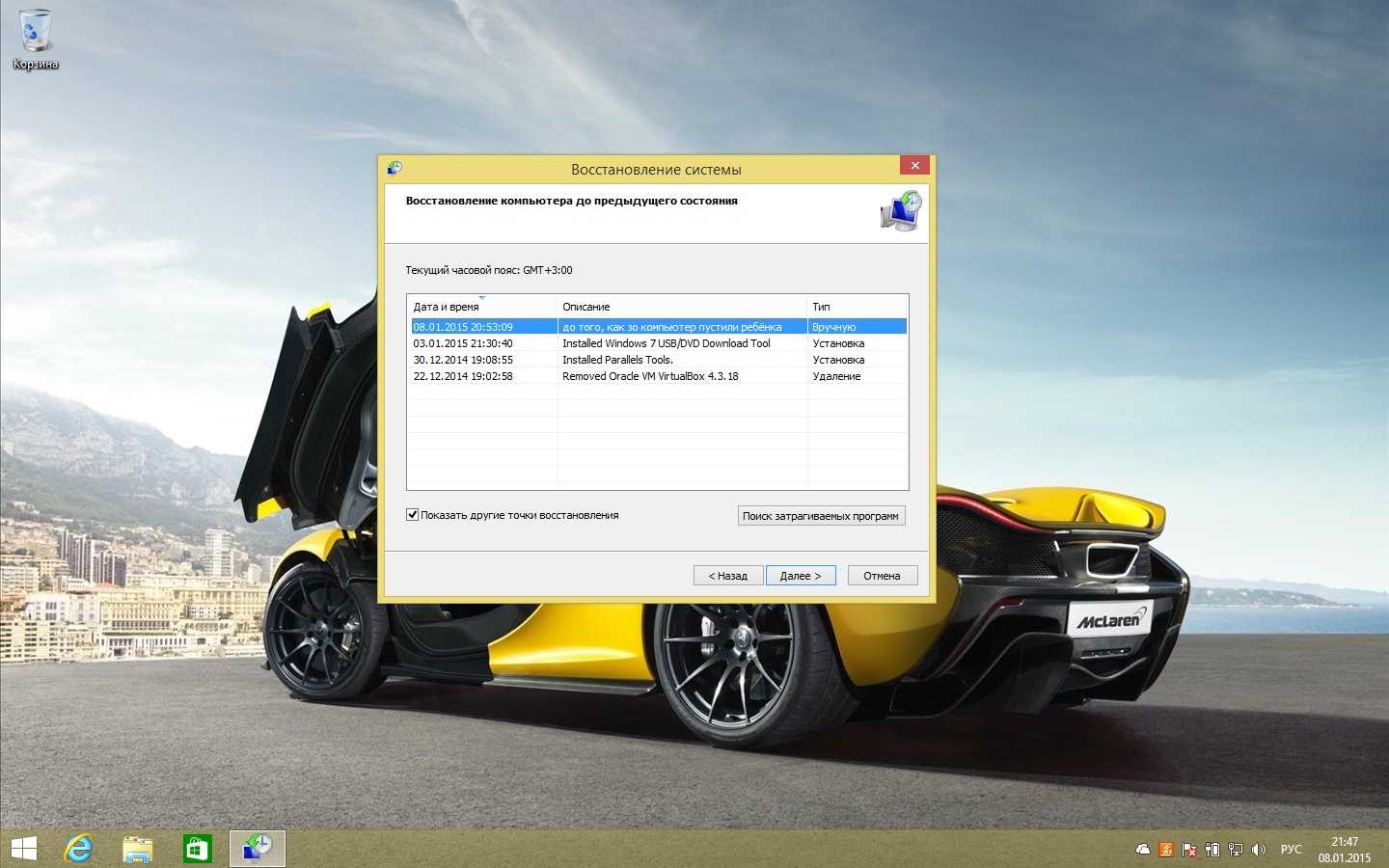
Task: Open the Action Center flag icon
Action: [1189, 850]
